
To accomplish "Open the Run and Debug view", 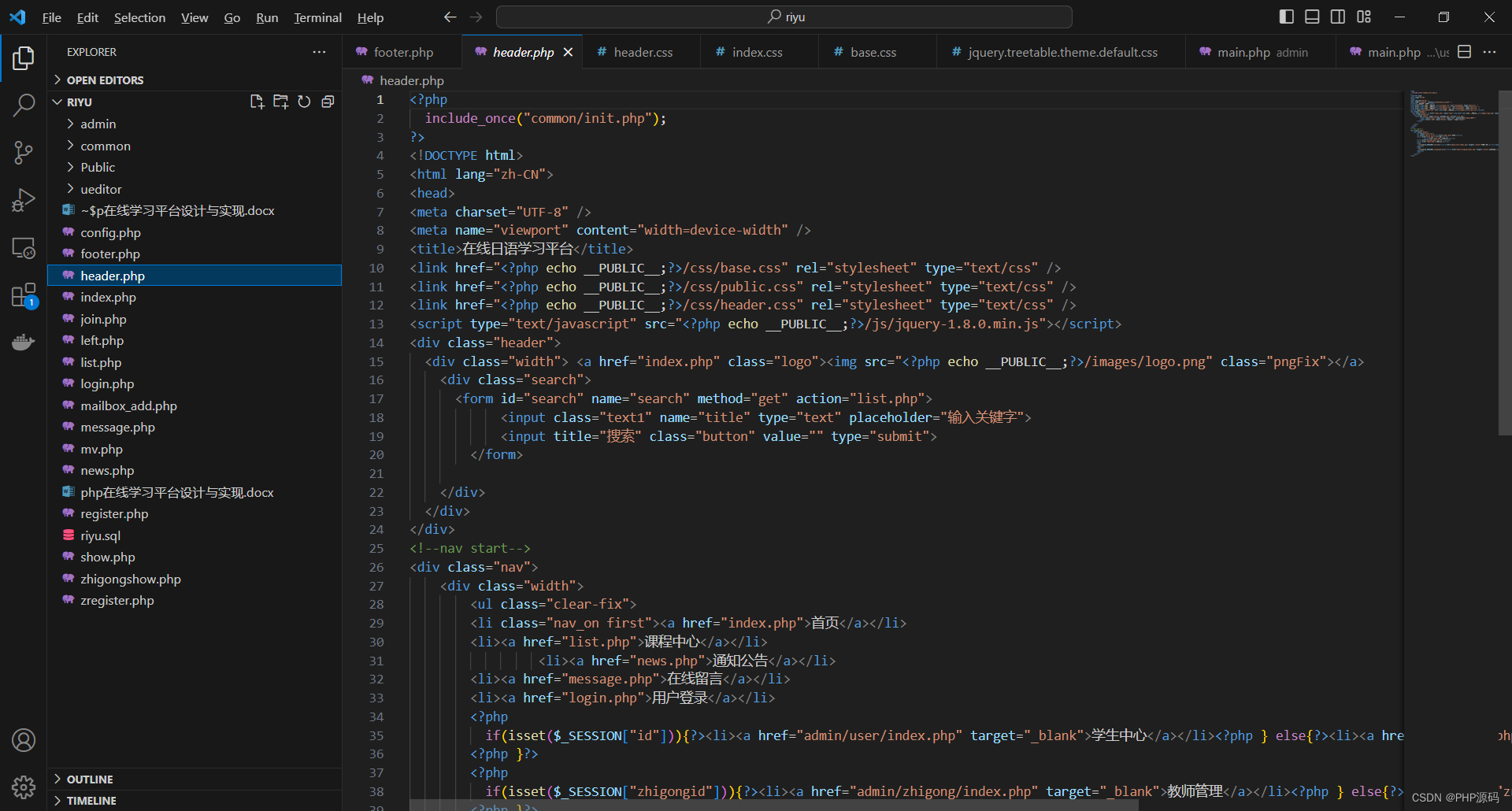I will click(x=24, y=200).
